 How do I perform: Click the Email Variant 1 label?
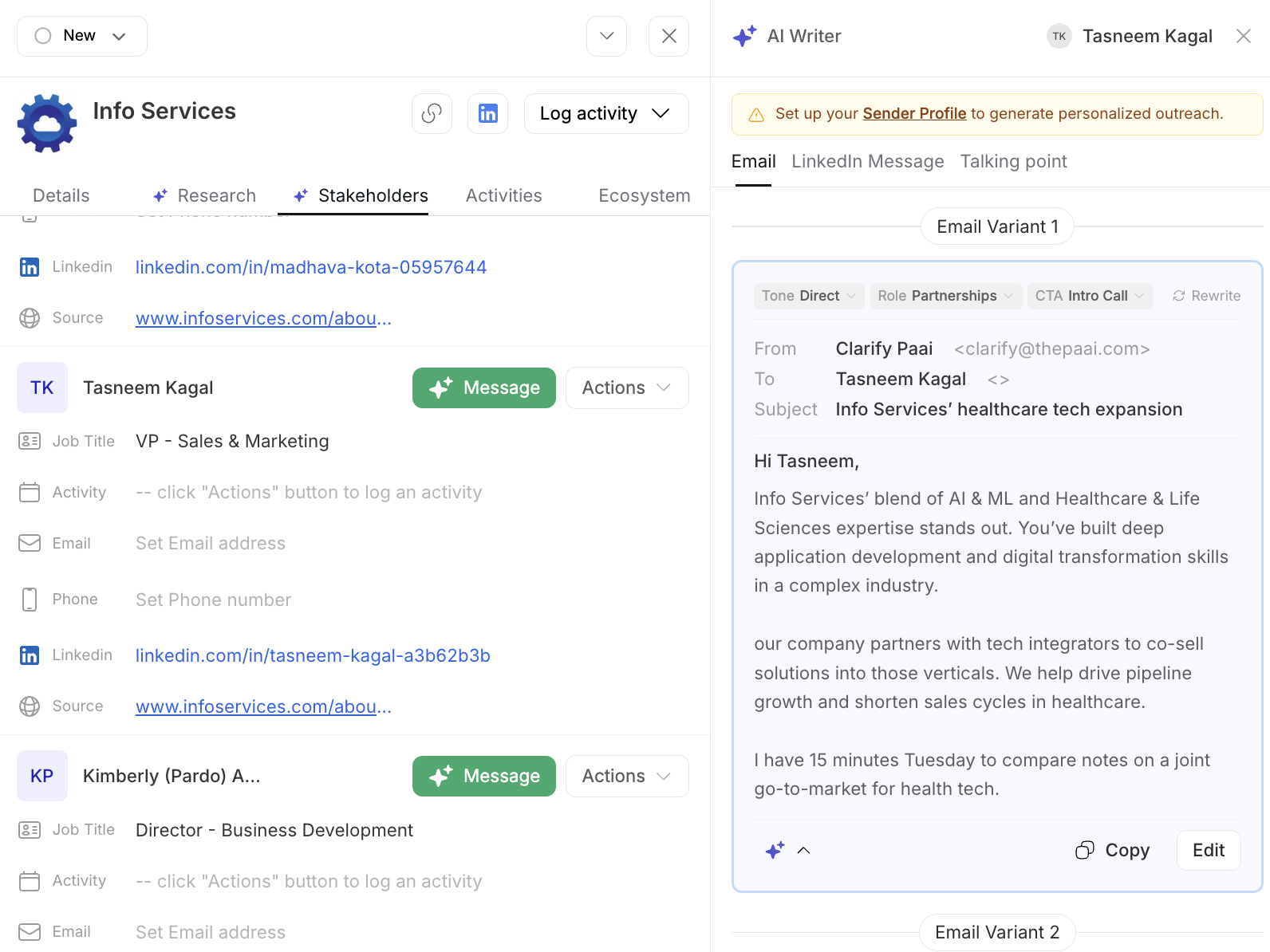pos(997,226)
